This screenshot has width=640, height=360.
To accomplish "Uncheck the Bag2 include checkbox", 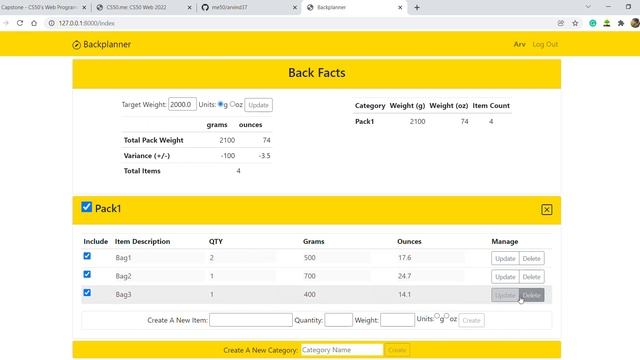I will pos(87,274).
